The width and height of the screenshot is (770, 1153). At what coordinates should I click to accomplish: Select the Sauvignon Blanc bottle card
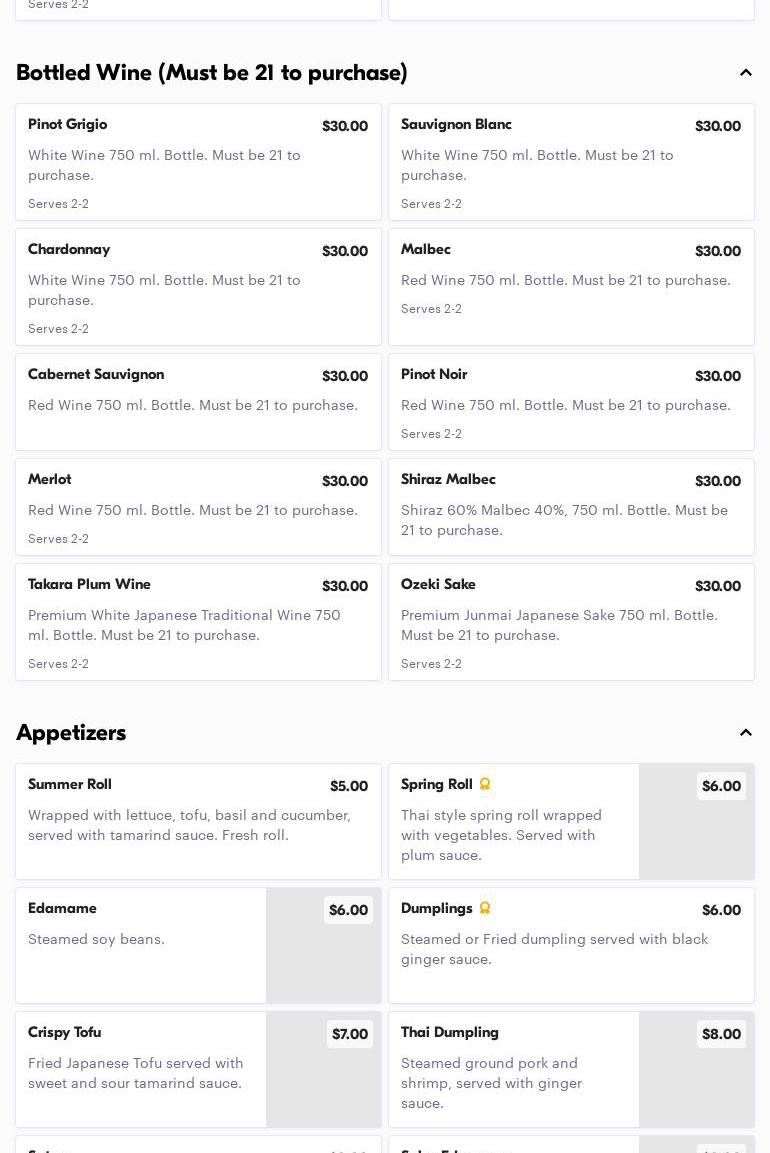tap(571, 162)
